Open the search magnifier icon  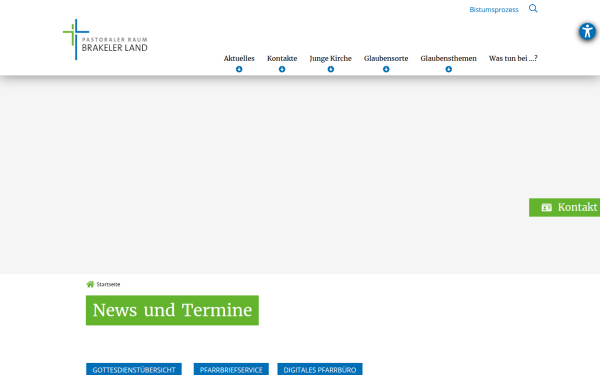point(533,8)
